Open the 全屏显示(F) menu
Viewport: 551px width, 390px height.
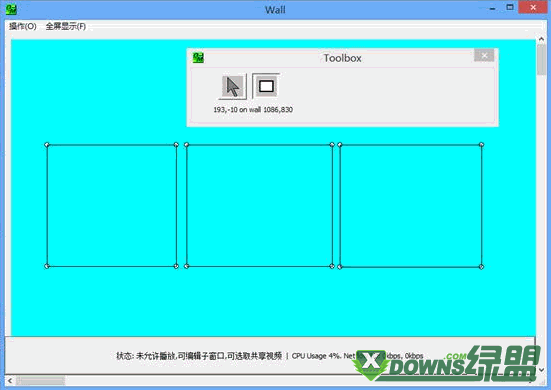click(66, 26)
